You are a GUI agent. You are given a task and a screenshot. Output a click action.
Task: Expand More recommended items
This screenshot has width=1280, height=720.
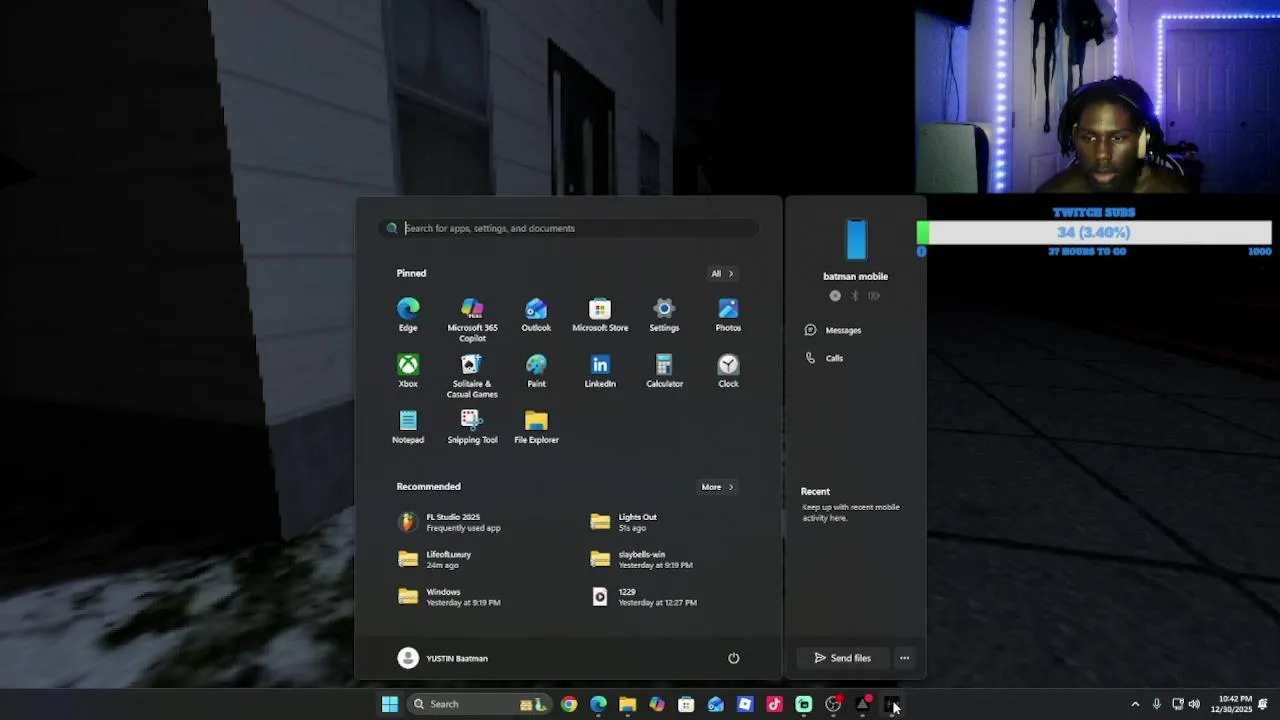click(717, 487)
